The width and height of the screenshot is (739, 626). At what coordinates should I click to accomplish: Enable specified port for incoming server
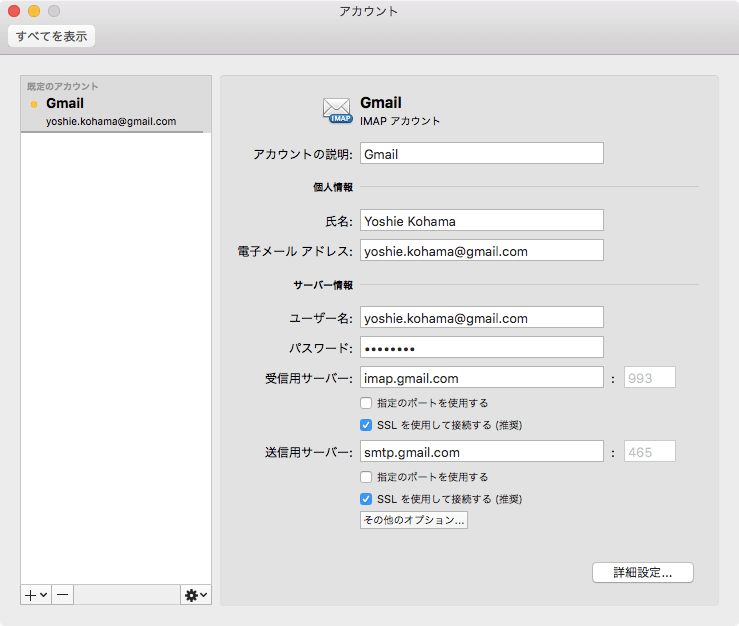pos(366,403)
